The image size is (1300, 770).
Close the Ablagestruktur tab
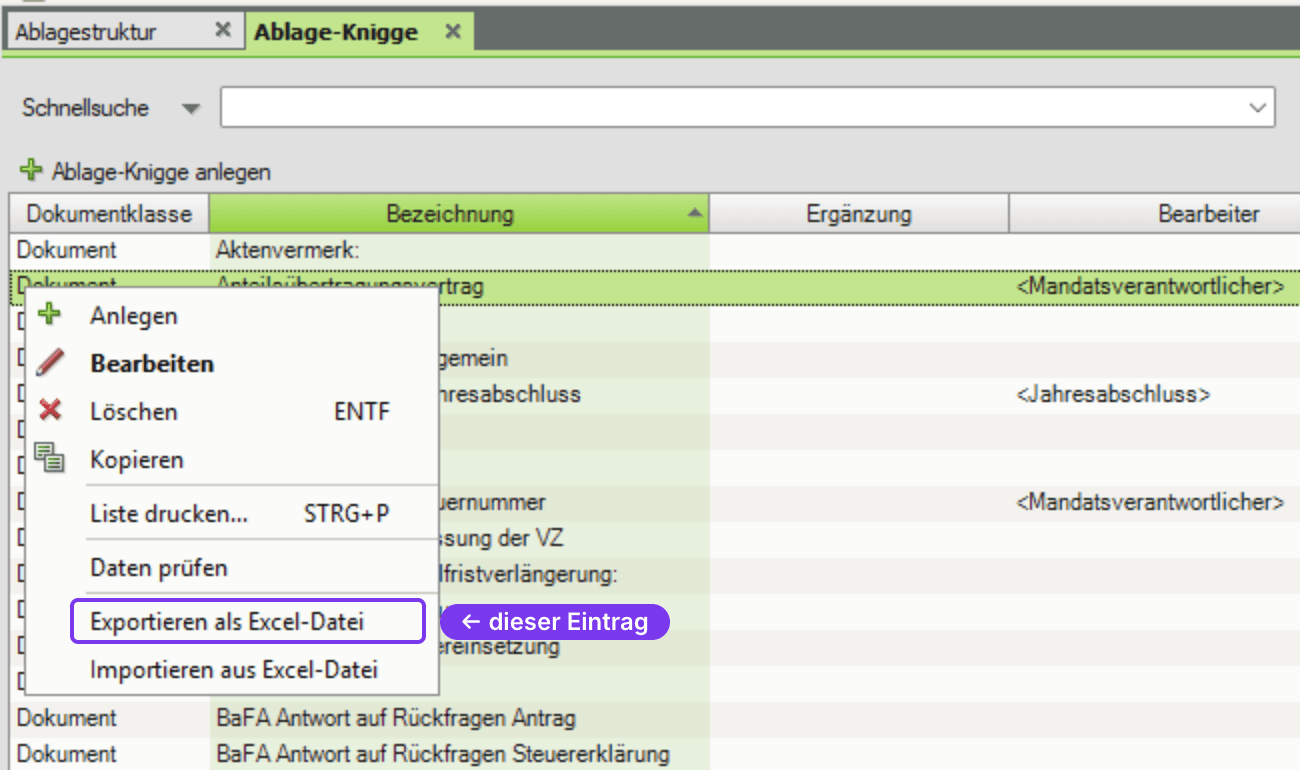[x=223, y=31]
